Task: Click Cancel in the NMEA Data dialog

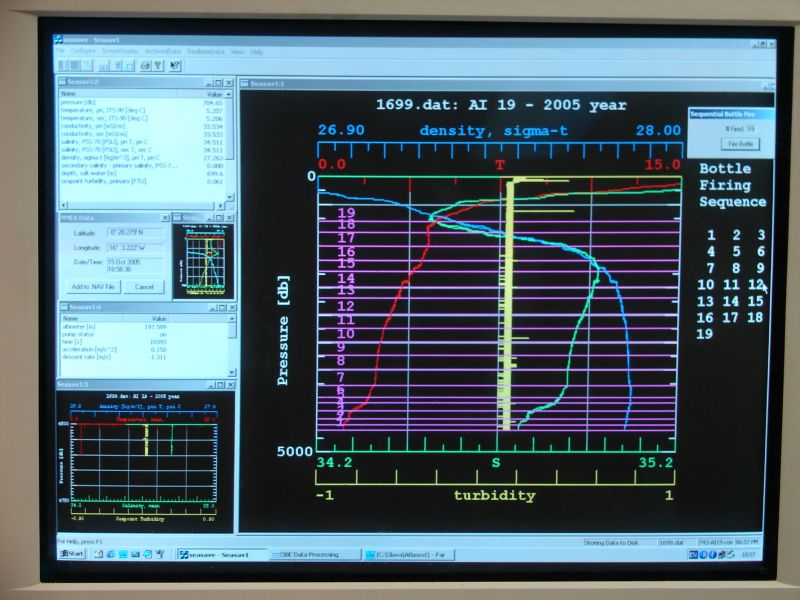Action: click(x=144, y=287)
